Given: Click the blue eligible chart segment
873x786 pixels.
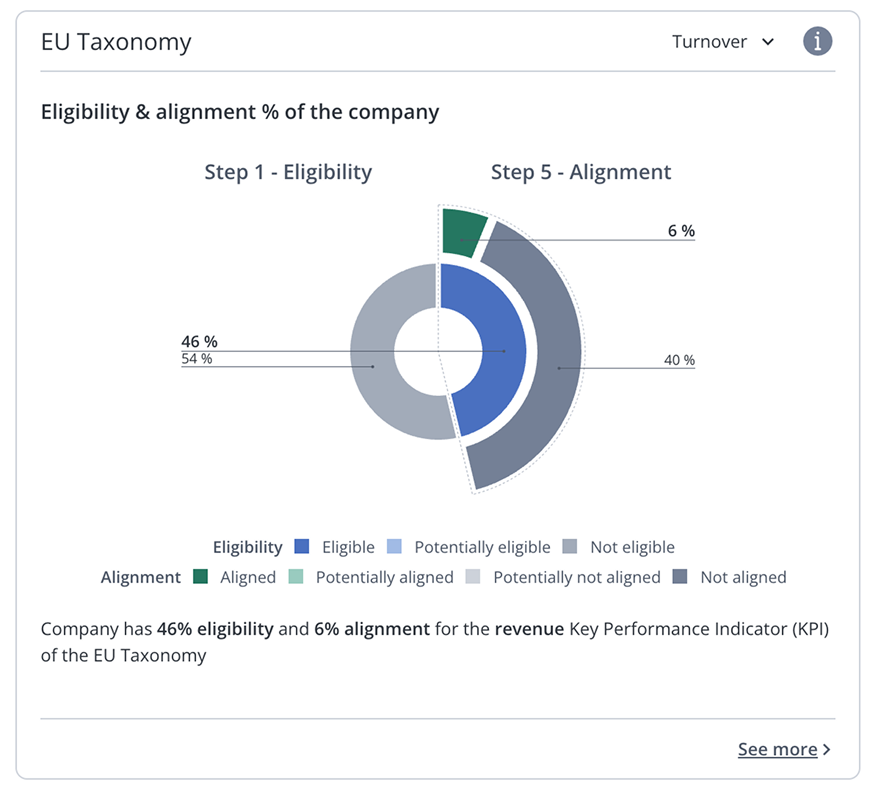Looking at the screenshot, I should 490,350.
